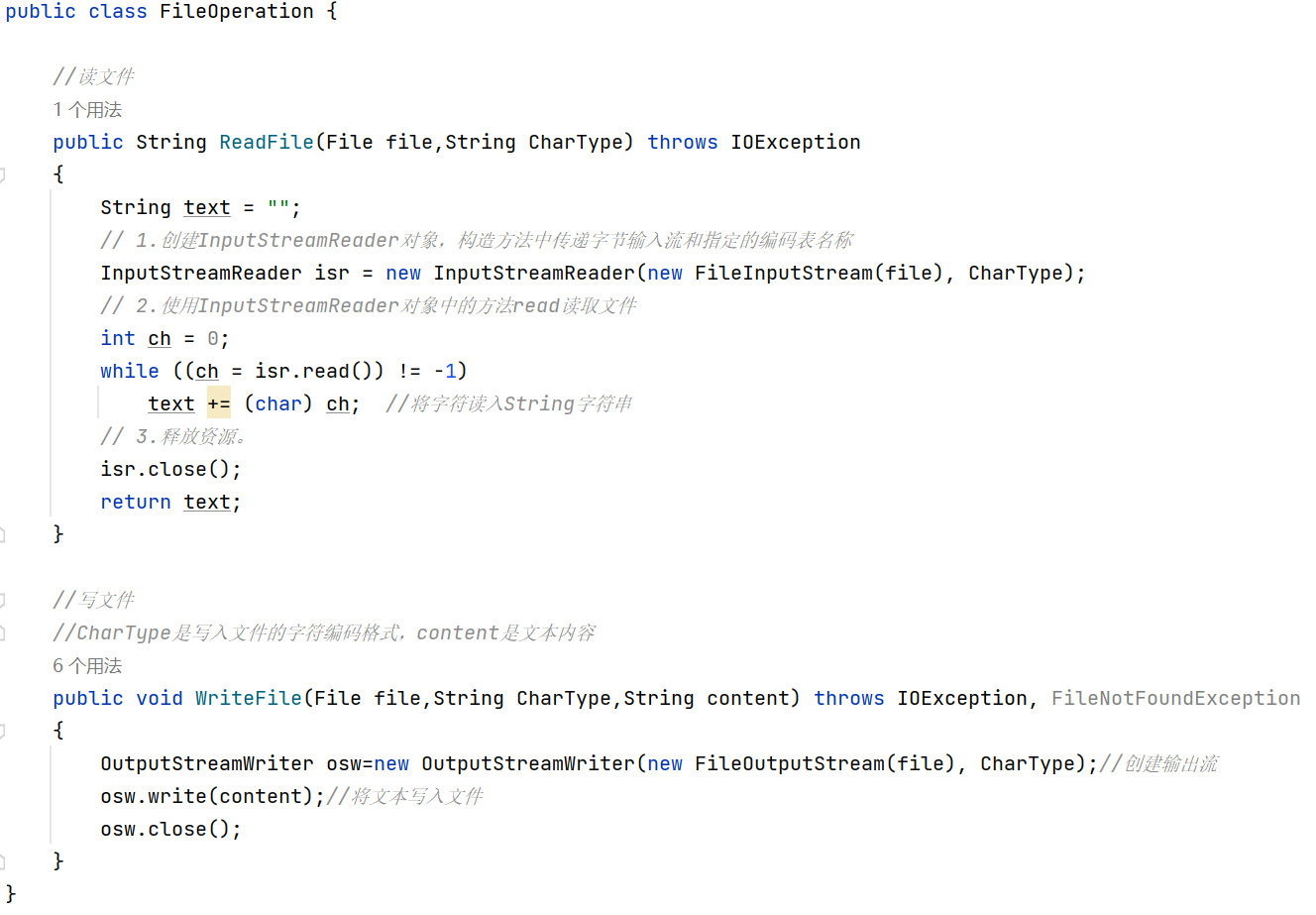Screen dimensions: 1316x915
Task: Open usages via the "1 个用法" hint above ReadFile
Action: point(87,109)
